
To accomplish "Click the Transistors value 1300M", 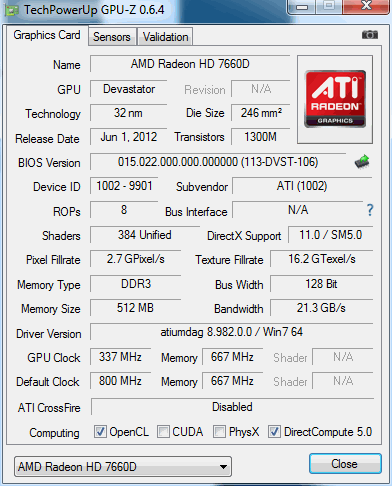I will click(x=261, y=137).
